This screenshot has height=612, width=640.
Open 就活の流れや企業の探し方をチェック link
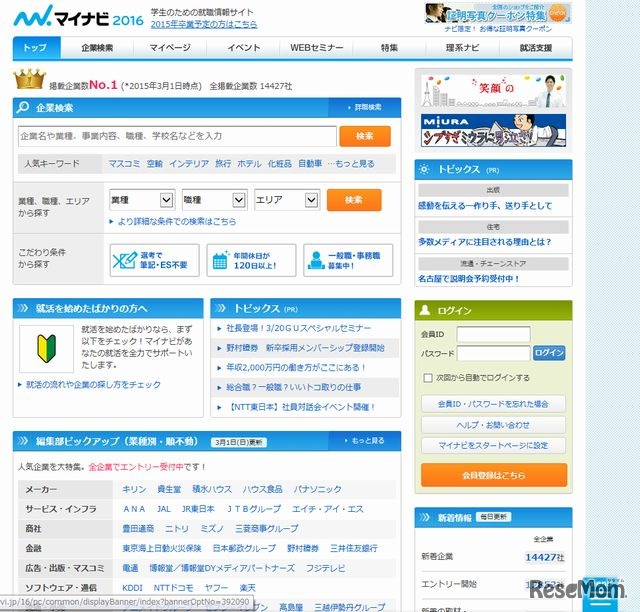[x=93, y=385]
